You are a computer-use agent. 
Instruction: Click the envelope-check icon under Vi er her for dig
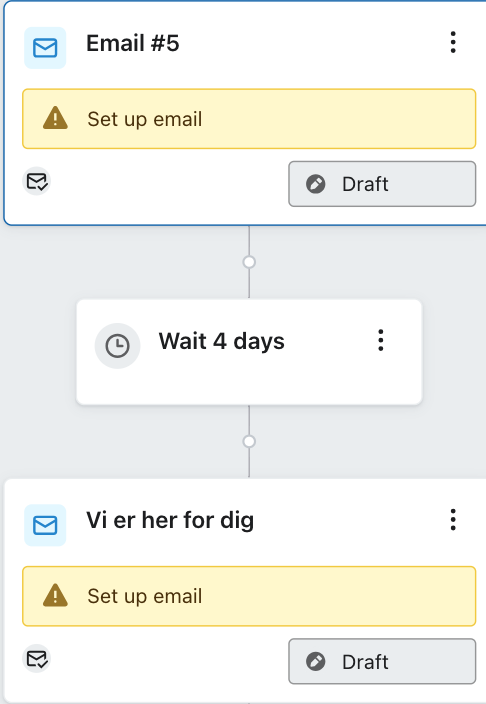pyautogui.click(x=36, y=659)
